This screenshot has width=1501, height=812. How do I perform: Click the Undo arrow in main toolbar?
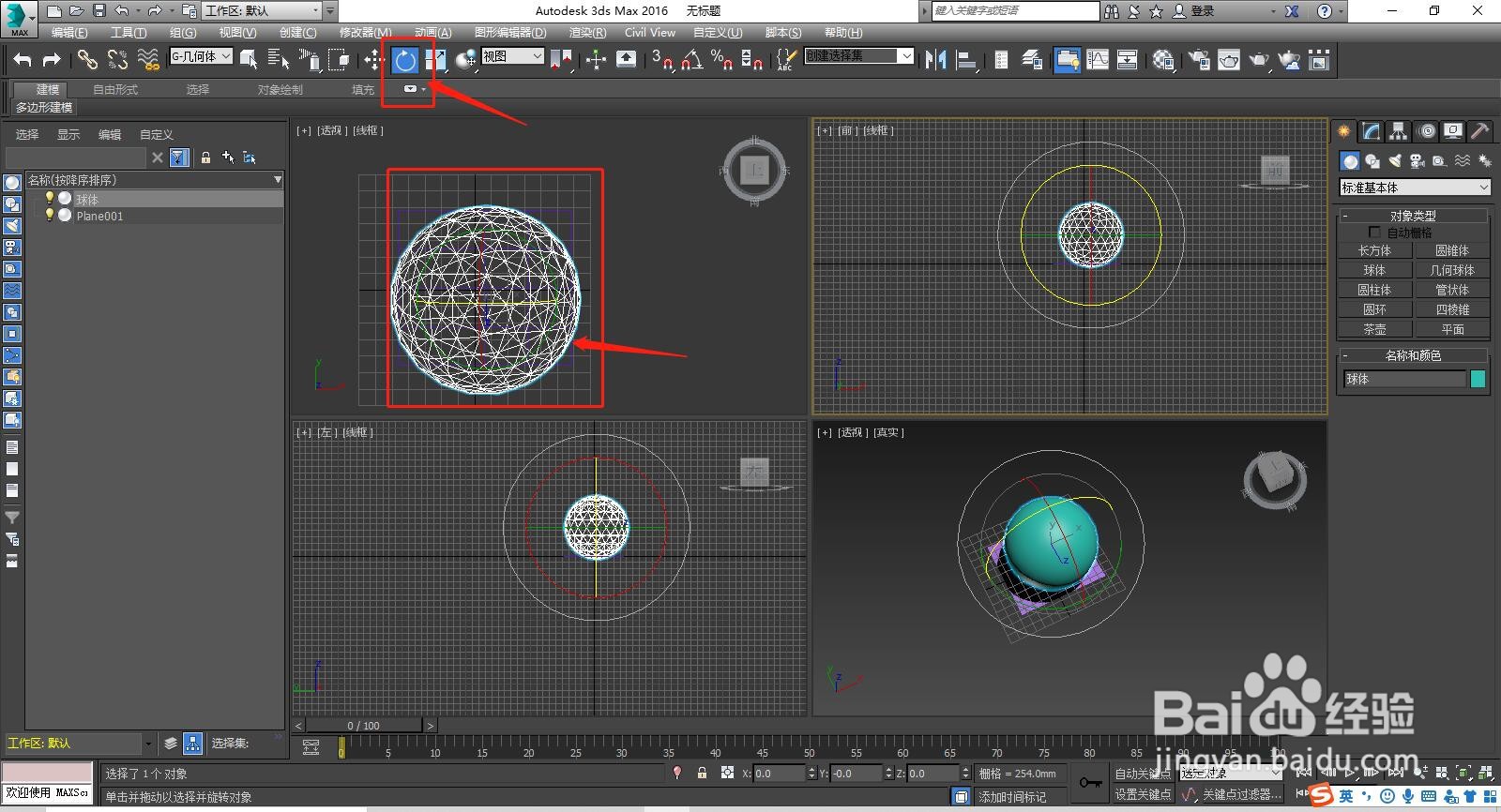pos(23,60)
